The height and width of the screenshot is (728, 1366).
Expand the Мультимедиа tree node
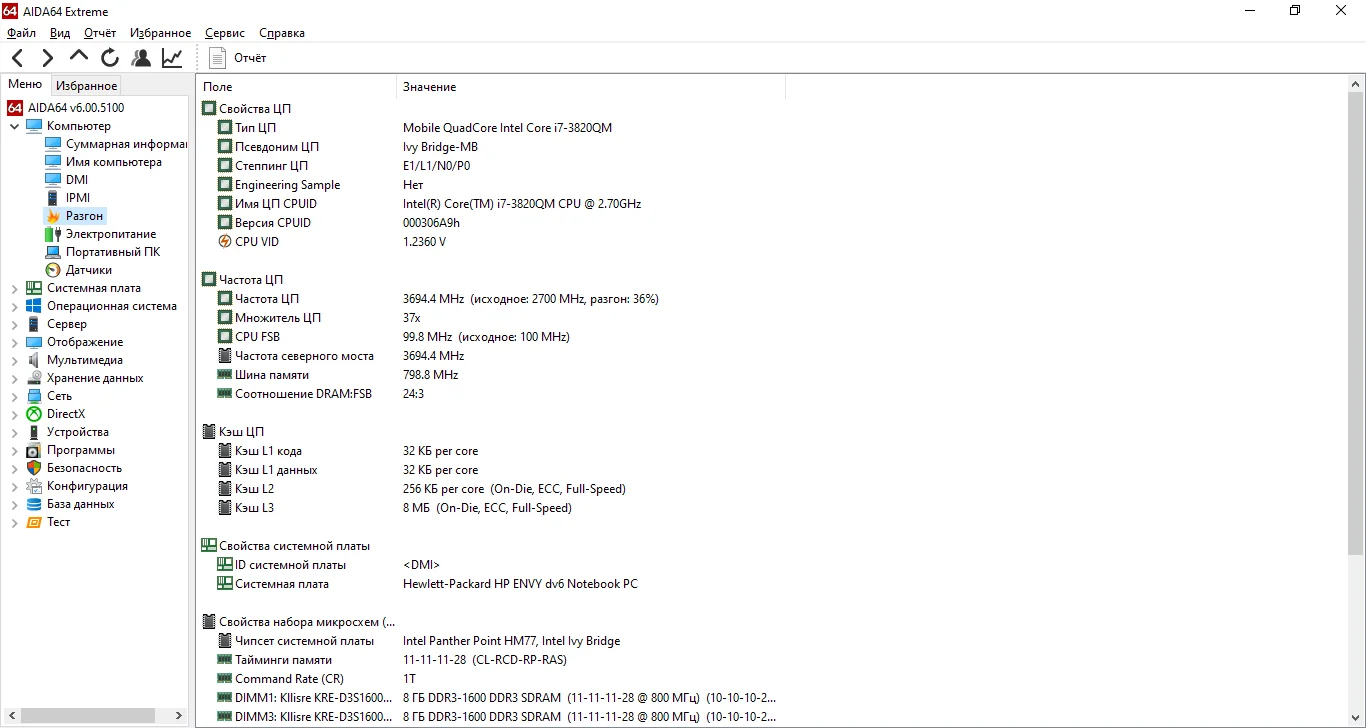click(x=14, y=360)
